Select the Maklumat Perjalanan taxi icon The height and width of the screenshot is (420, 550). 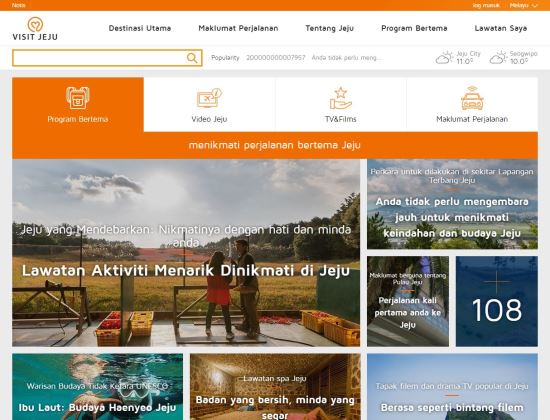[x=472, y=98]
